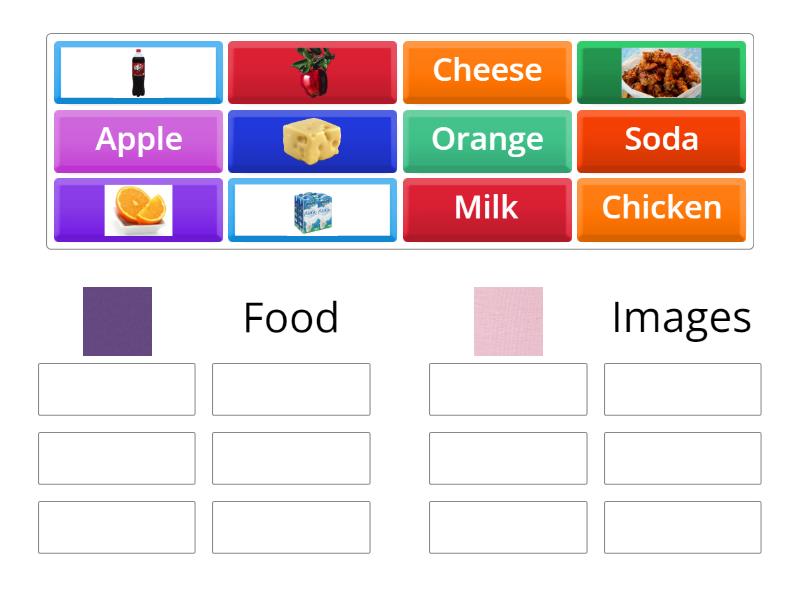Click the cheese wedge picture tile
This screenshot has height=600, width=800.
[311, 140]
